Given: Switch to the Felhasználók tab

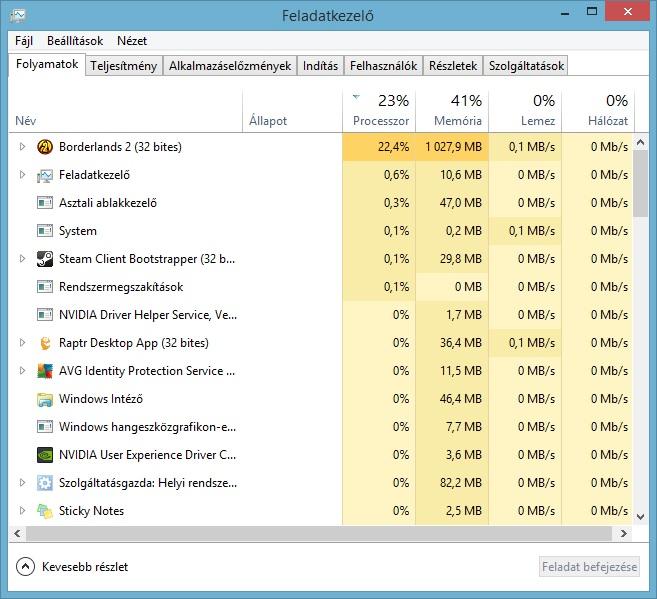Looking at the screenshot, I should [383, 66].
